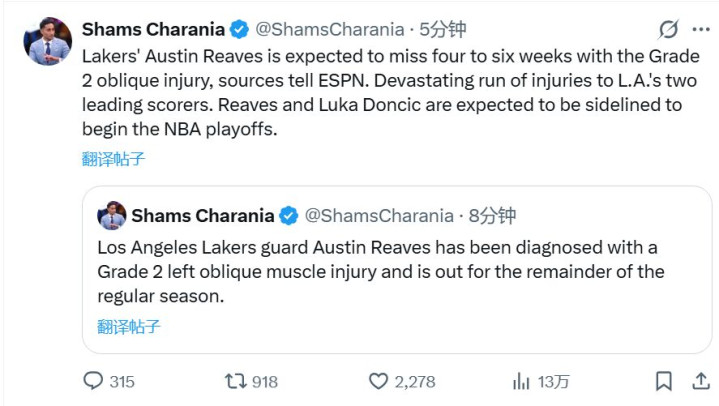Translate the main post (翻译帖子)
Viewport: 719px width, 406px height.
click(x=113, y=158)
